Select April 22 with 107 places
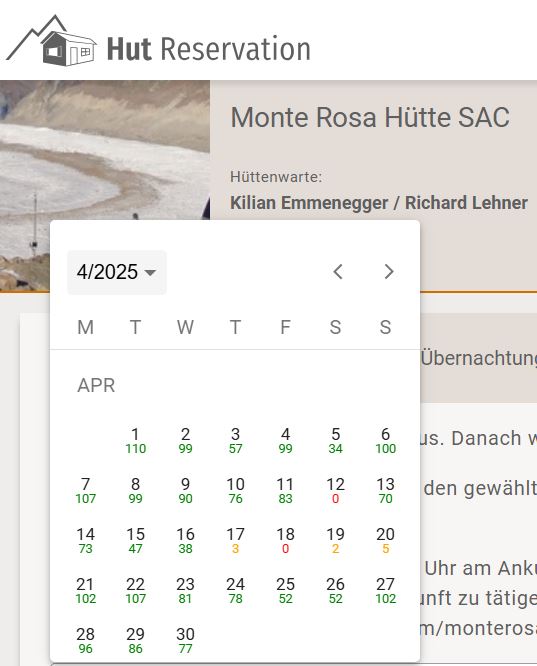Image resolution: width=537 pixels, height=666 pixels. tap(136, 591)
